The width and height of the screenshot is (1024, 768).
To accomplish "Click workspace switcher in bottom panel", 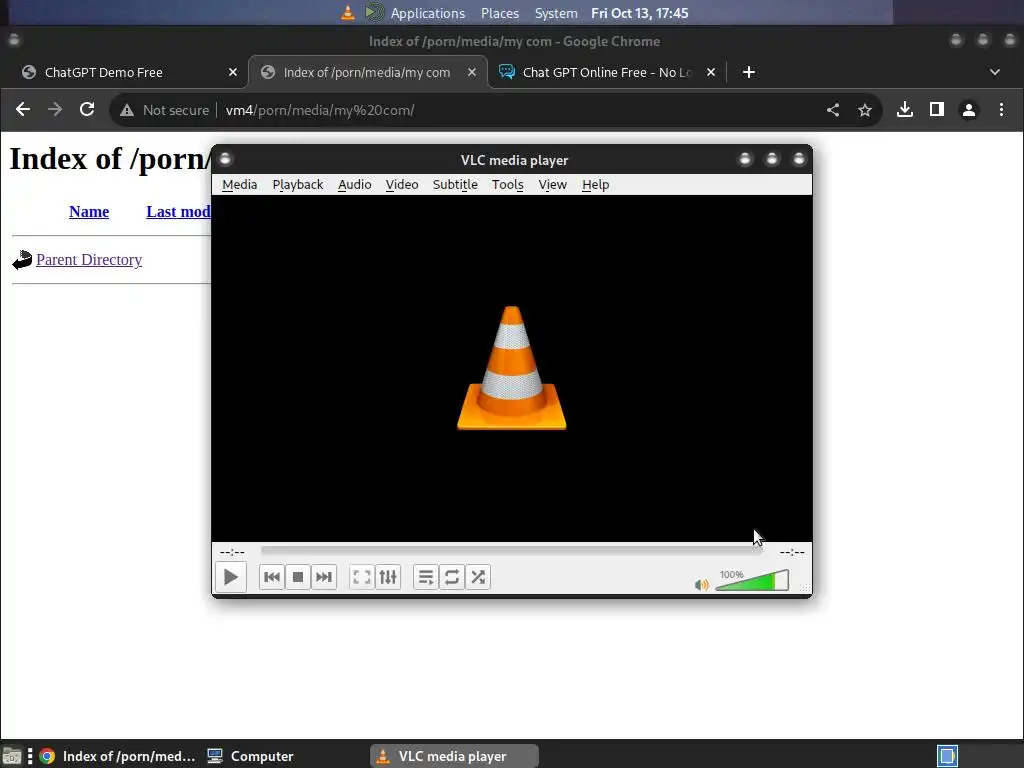I will 947,756.
